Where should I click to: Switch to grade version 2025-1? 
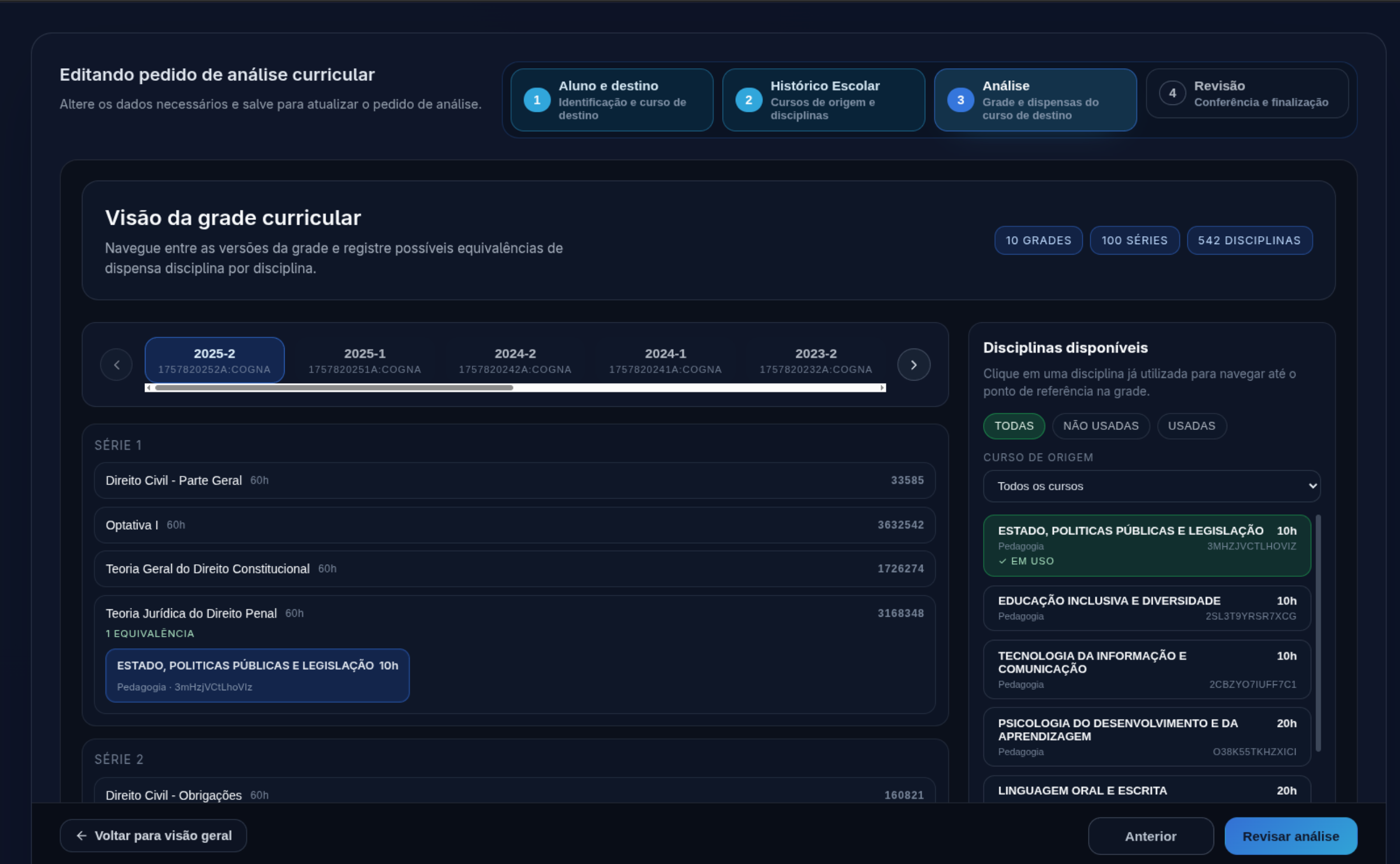364,360
